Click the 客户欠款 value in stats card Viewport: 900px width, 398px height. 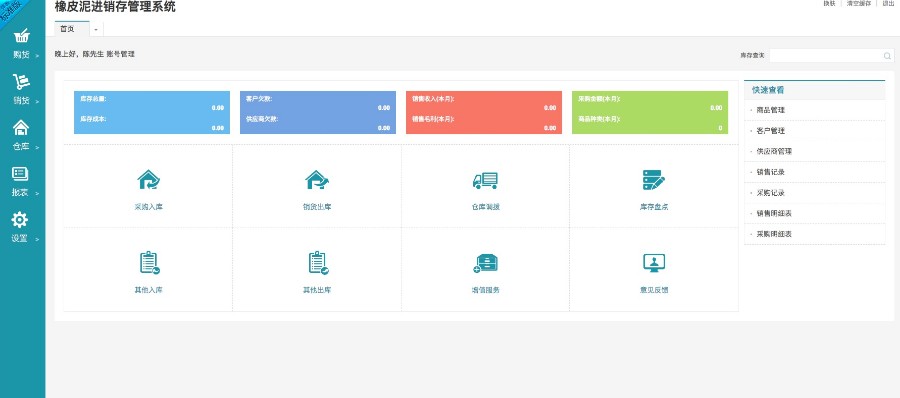click(383, 108)
